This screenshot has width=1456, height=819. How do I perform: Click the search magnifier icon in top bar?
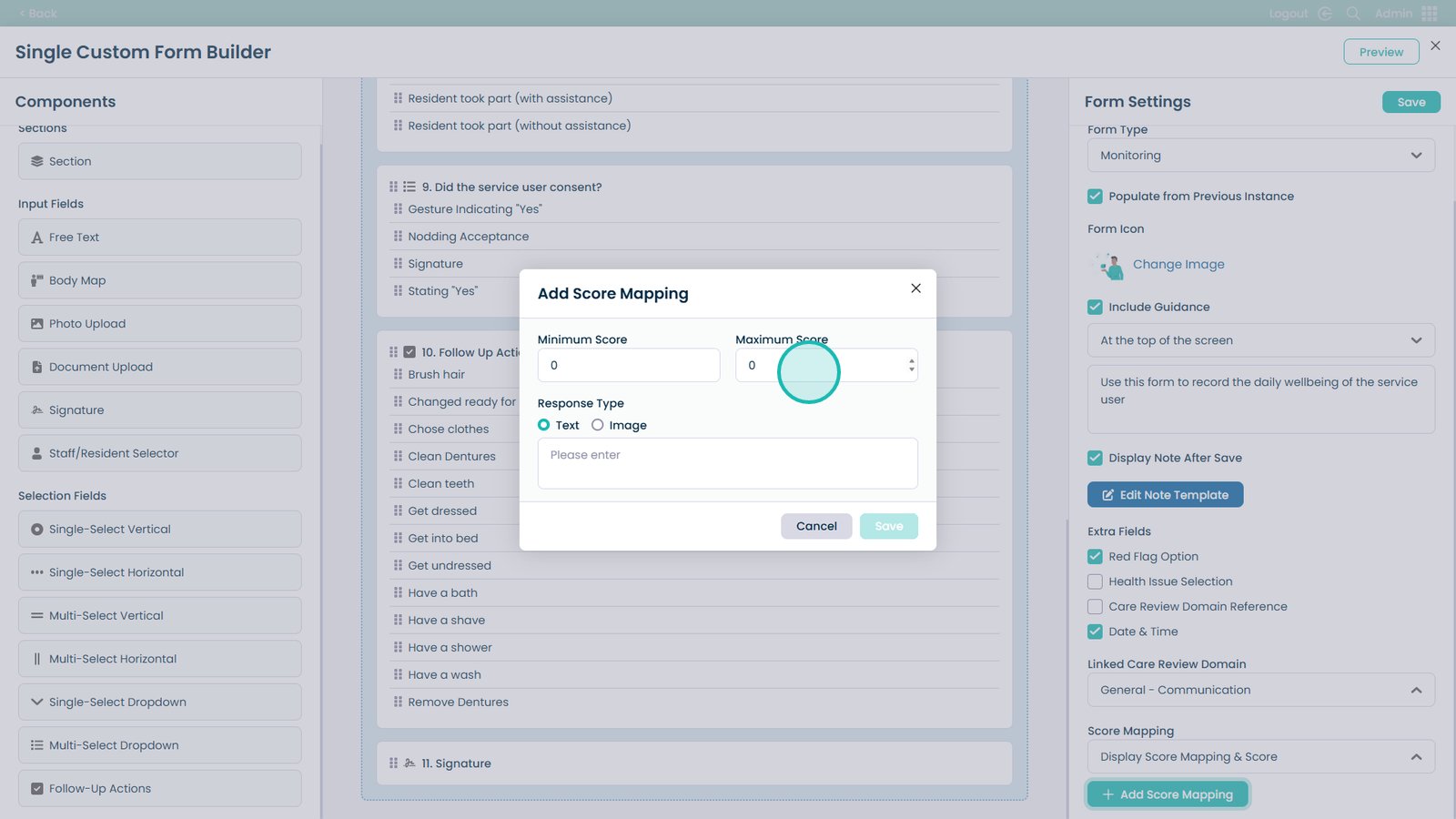1353,14
